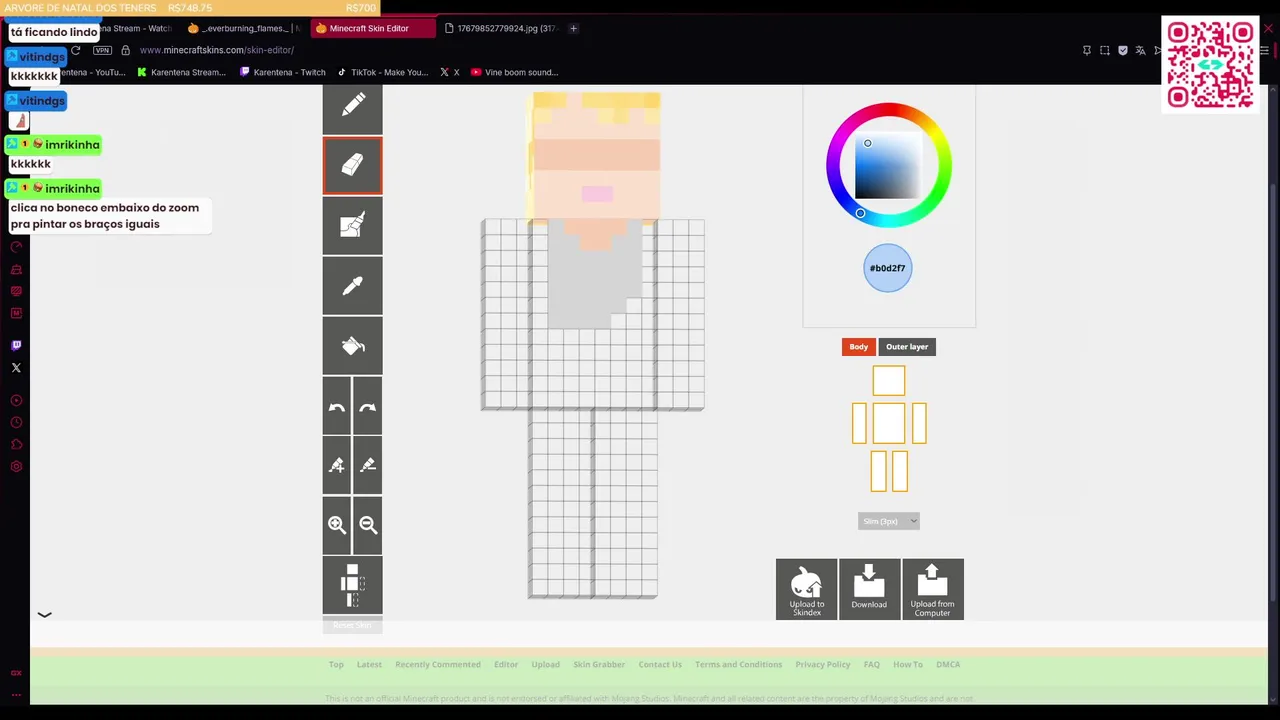Select the darken color tool
Image resolution: width=1280 pixels, height=720 pixels.
coord(368,465)
